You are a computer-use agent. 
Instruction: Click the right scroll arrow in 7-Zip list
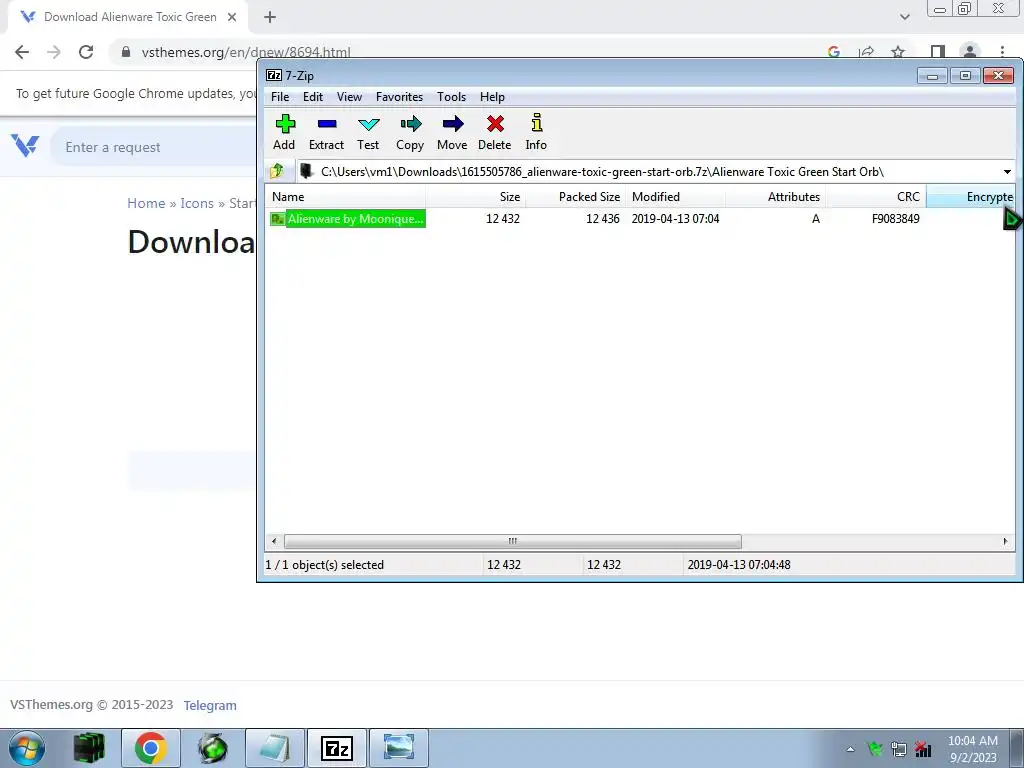pyautogui.click(x=1005, y=541)
